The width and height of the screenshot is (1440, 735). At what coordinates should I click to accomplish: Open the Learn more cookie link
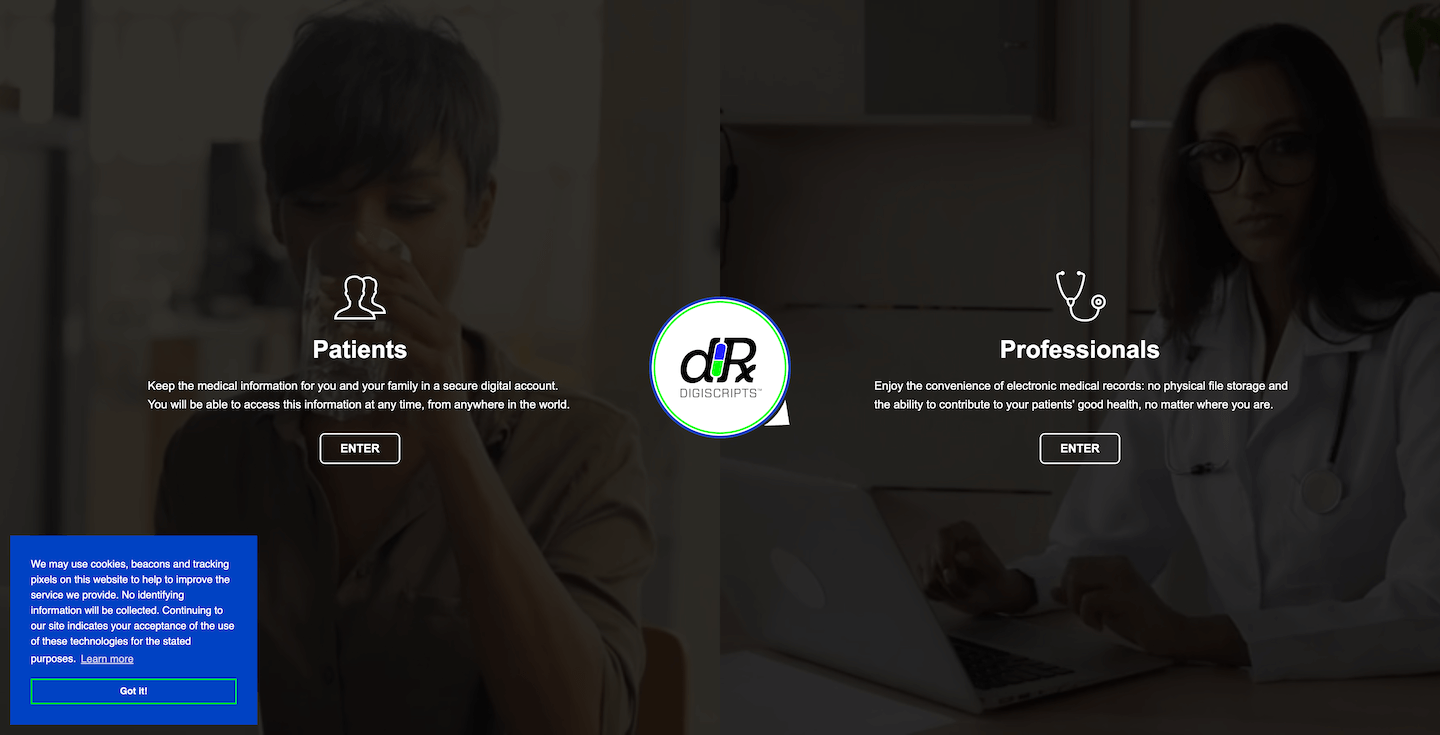click(x=107, y=659)
